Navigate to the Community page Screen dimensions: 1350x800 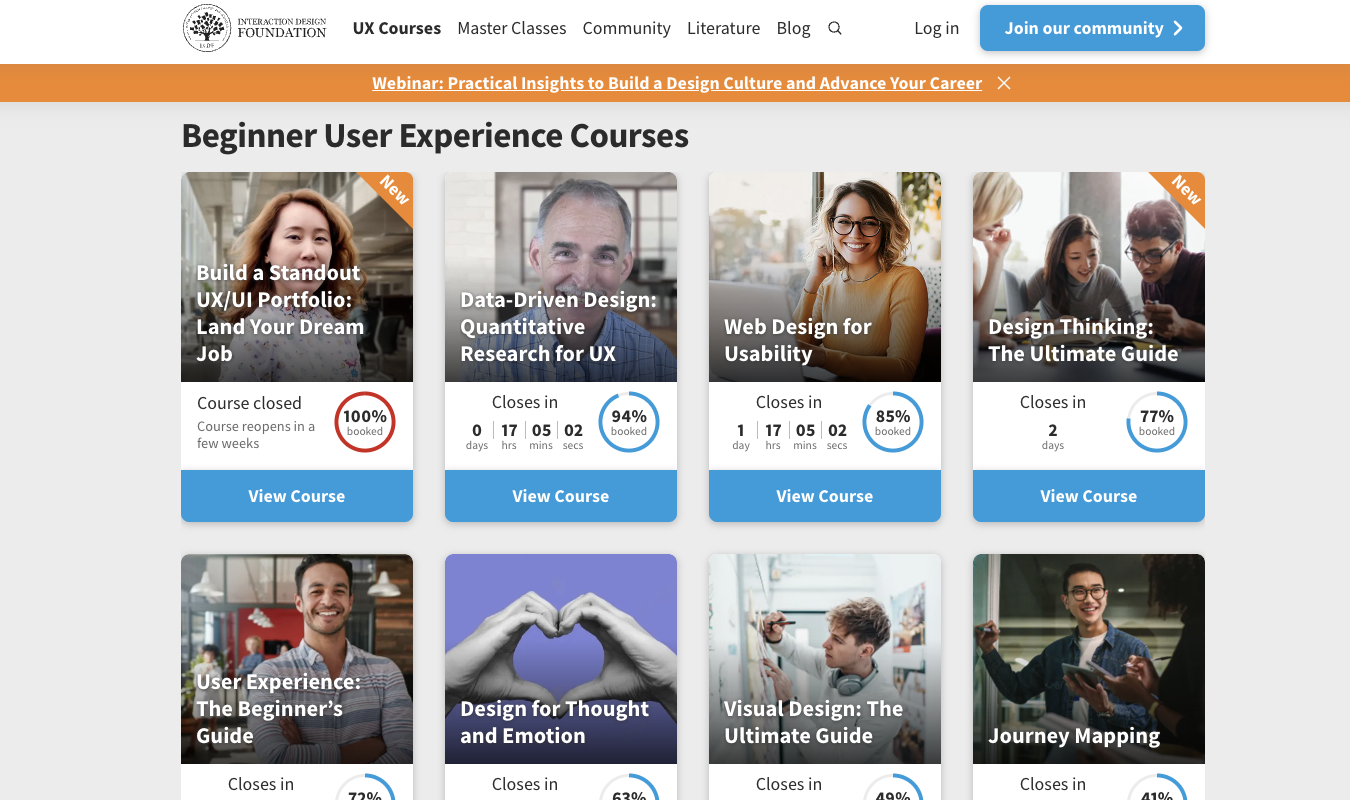click(626, 28)
